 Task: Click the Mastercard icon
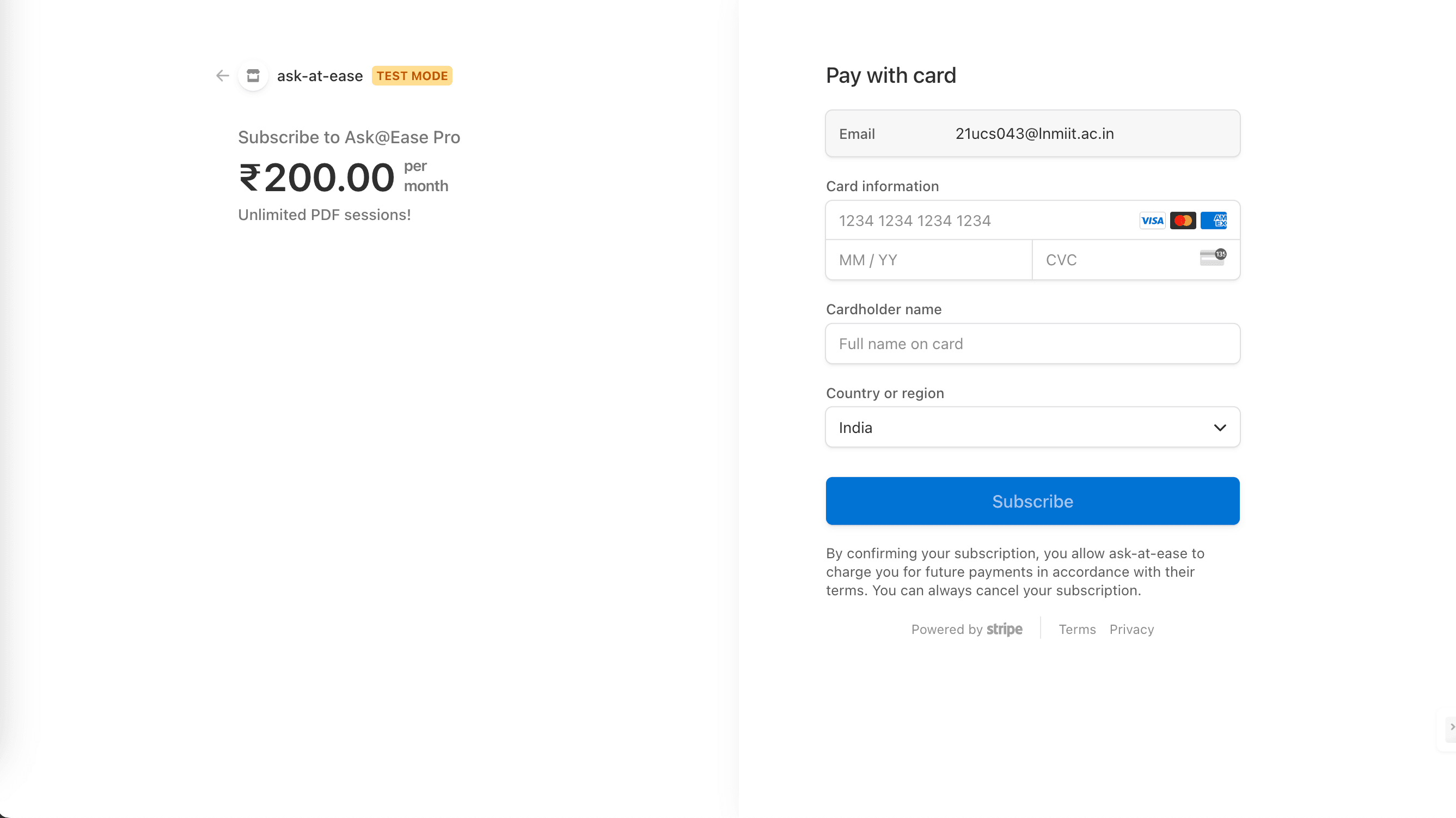tap(1183, 221)
